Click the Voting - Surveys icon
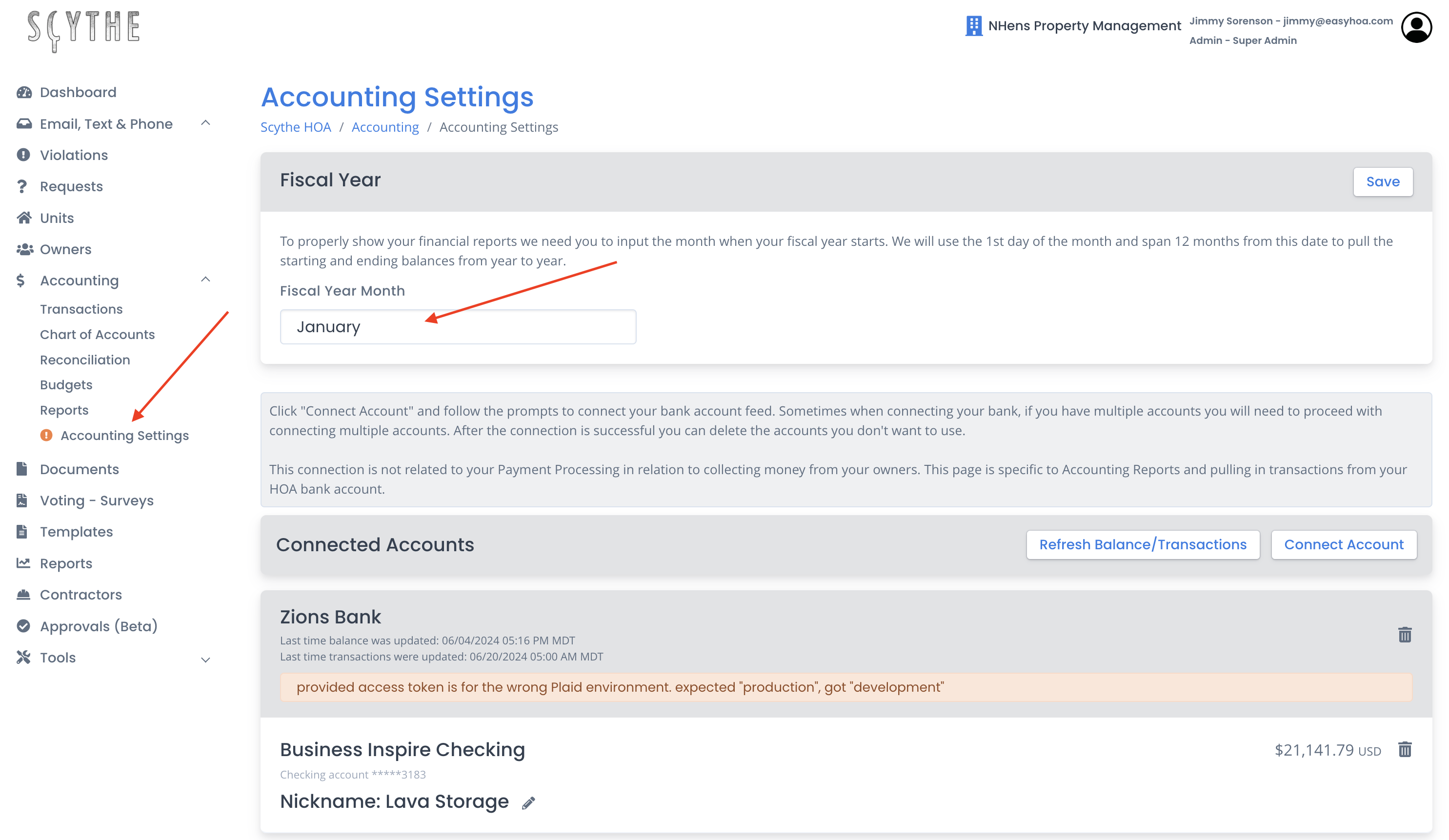Screen dimensions: 1449x840 [22, 500]
